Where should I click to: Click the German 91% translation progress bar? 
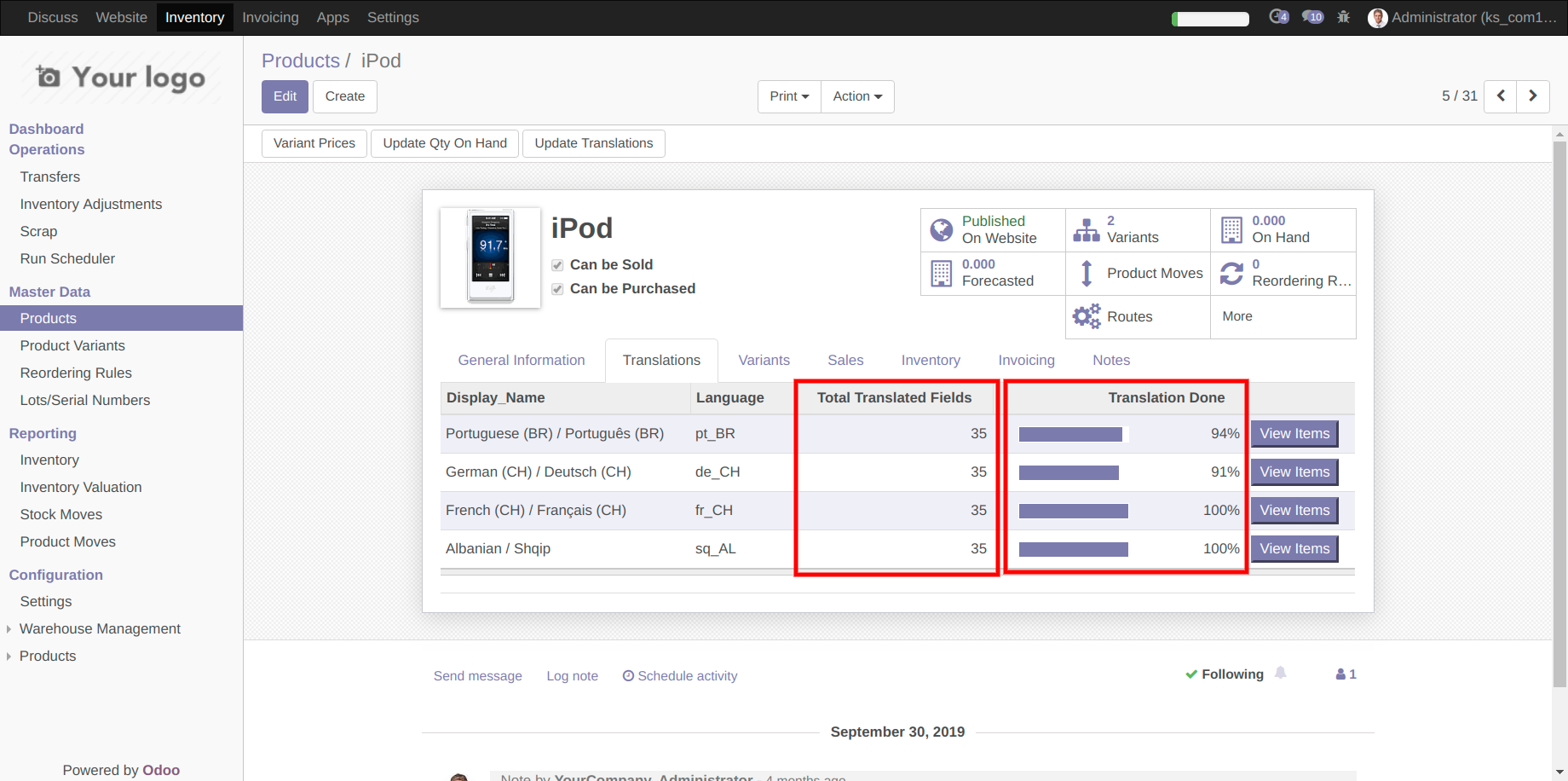coord(1074,473)
